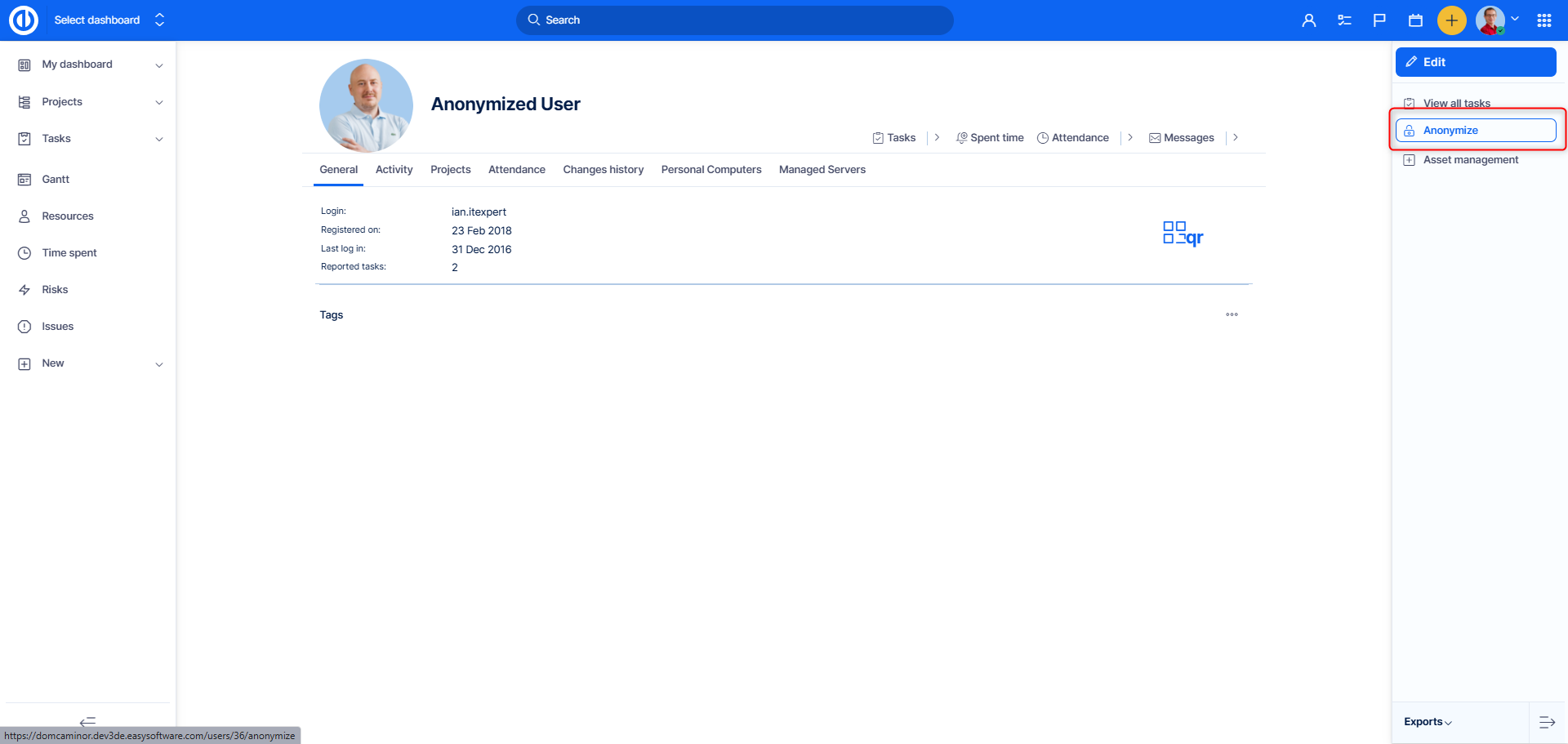The width and height of the screenshot is (1568, 744).
Task: Click the yellow plus quick-add icon
Action: click(x=1451, y=20)
